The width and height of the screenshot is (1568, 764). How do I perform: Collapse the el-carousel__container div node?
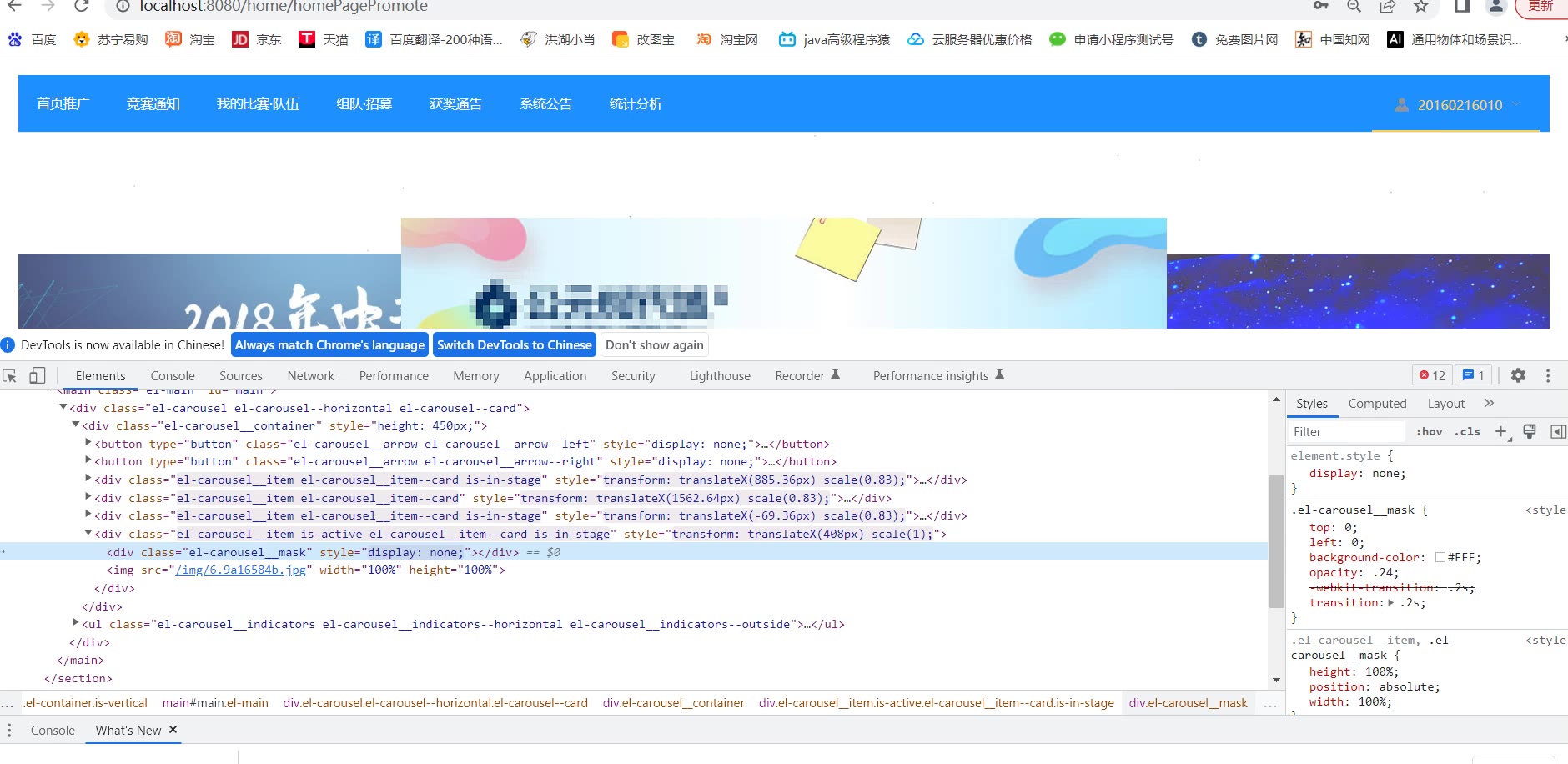click(76, 425)
